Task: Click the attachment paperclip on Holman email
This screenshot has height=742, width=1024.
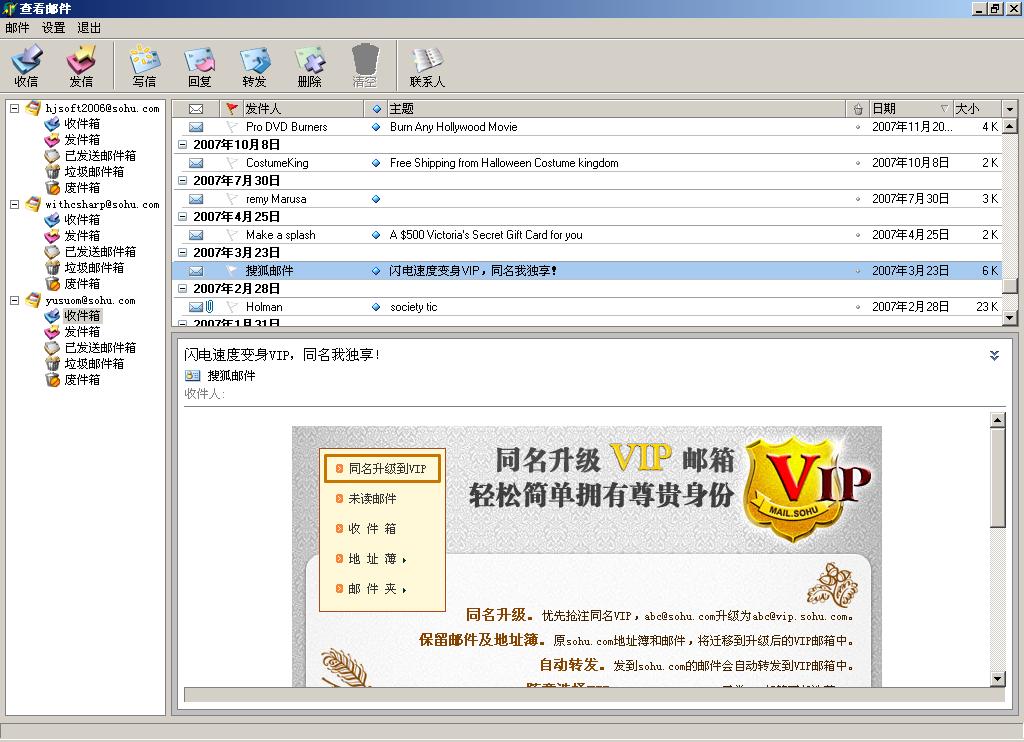Action: point(210,306)
